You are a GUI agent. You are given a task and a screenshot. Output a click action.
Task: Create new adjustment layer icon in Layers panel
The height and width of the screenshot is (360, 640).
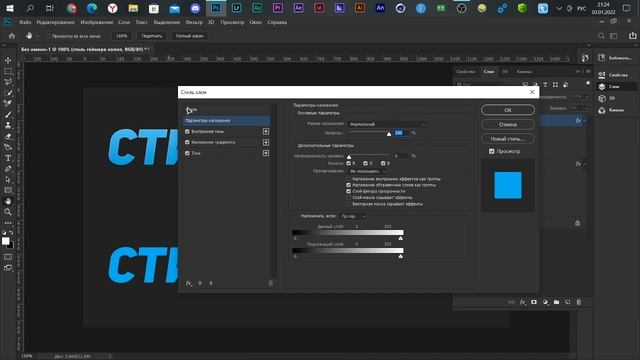(x=545, y=302)
